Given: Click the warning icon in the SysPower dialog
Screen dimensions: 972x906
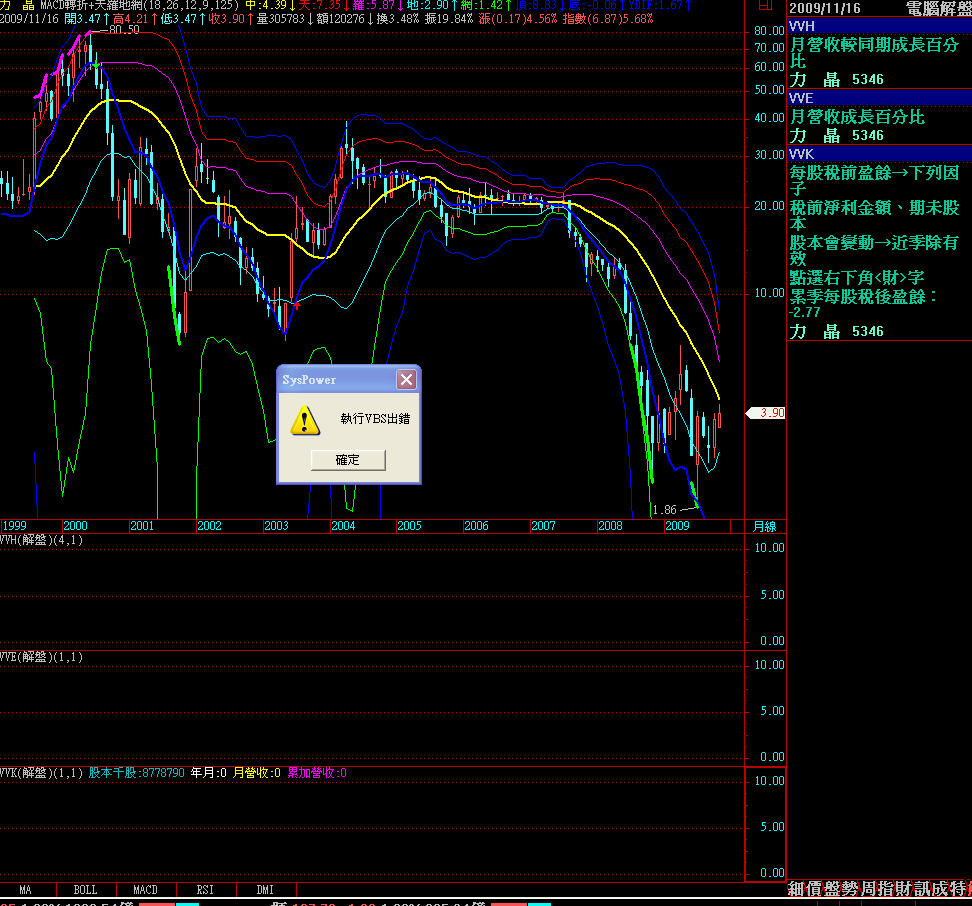Looking at the screenshot, I should point(305,419).
